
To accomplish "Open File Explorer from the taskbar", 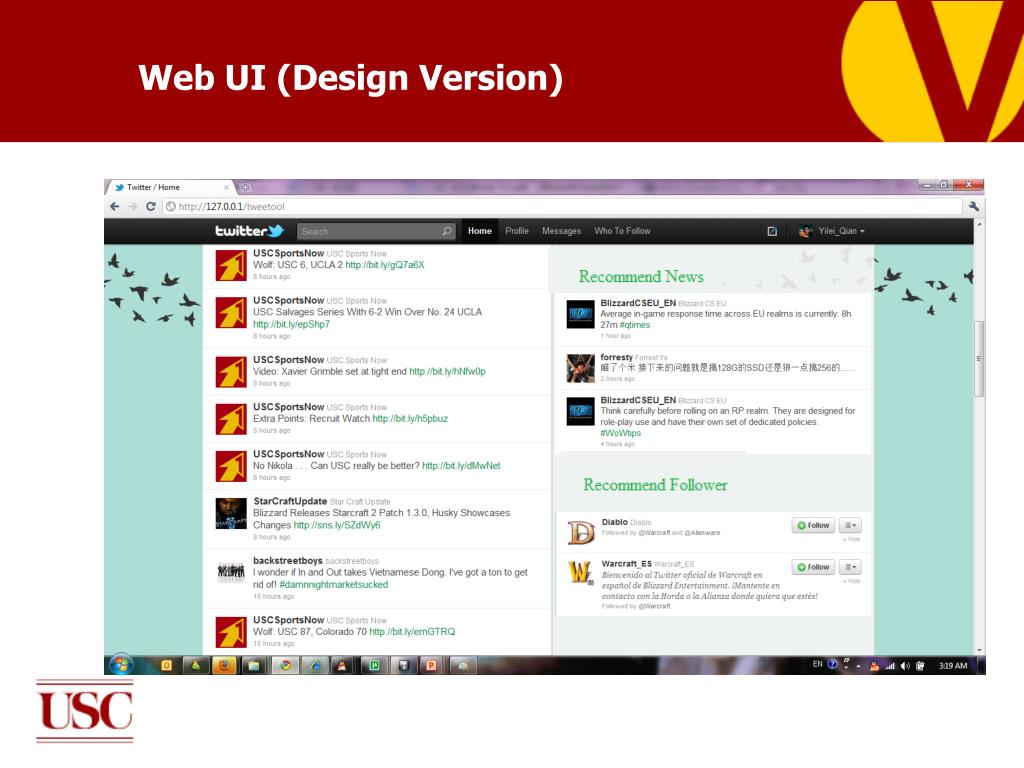I will [254, 665].
